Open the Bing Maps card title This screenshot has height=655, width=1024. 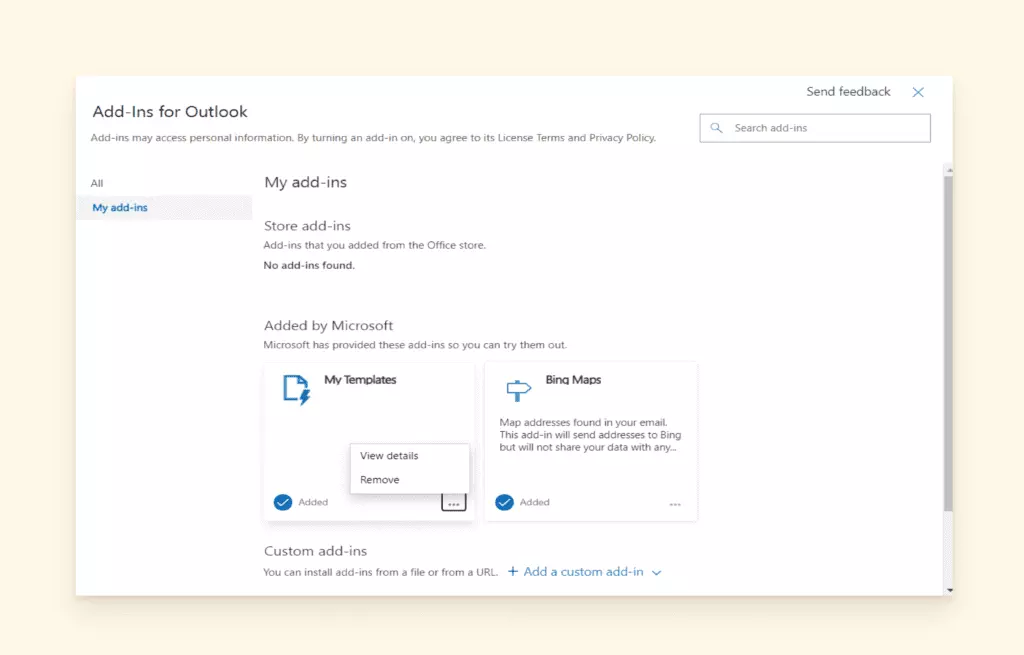(573, 380)
